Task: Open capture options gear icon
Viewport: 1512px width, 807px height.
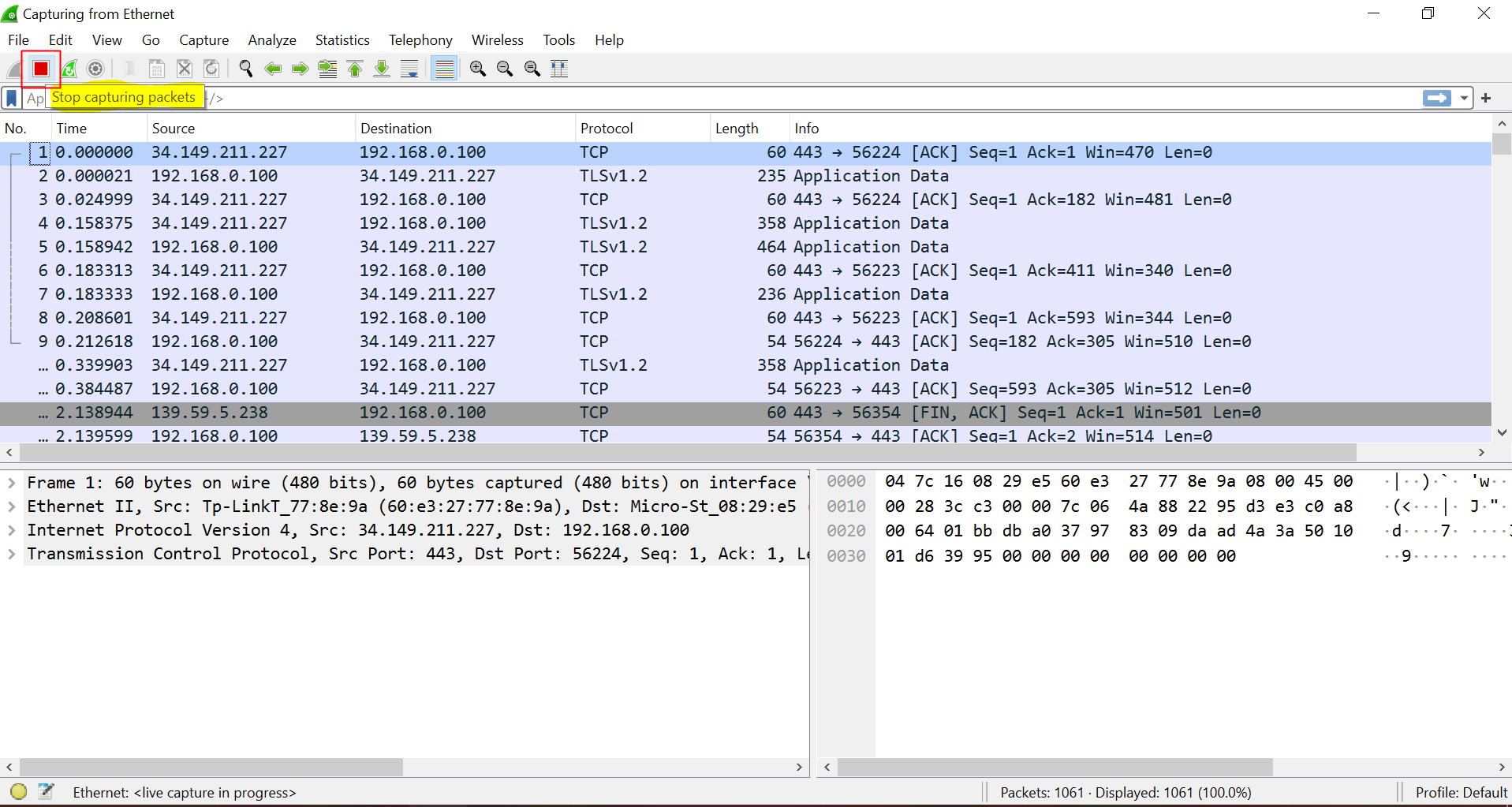Action: point(95,69)
